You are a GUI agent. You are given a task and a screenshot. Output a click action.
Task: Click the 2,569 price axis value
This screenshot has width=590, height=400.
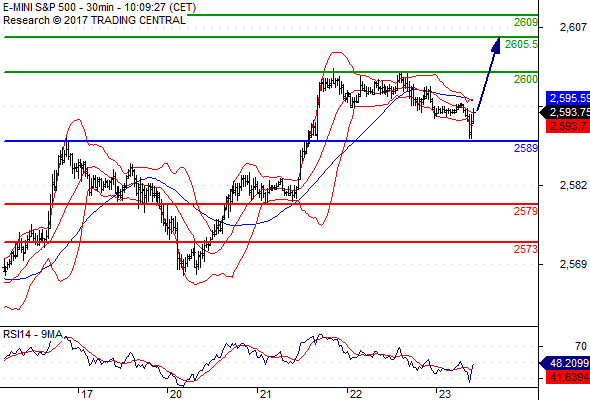573,264
